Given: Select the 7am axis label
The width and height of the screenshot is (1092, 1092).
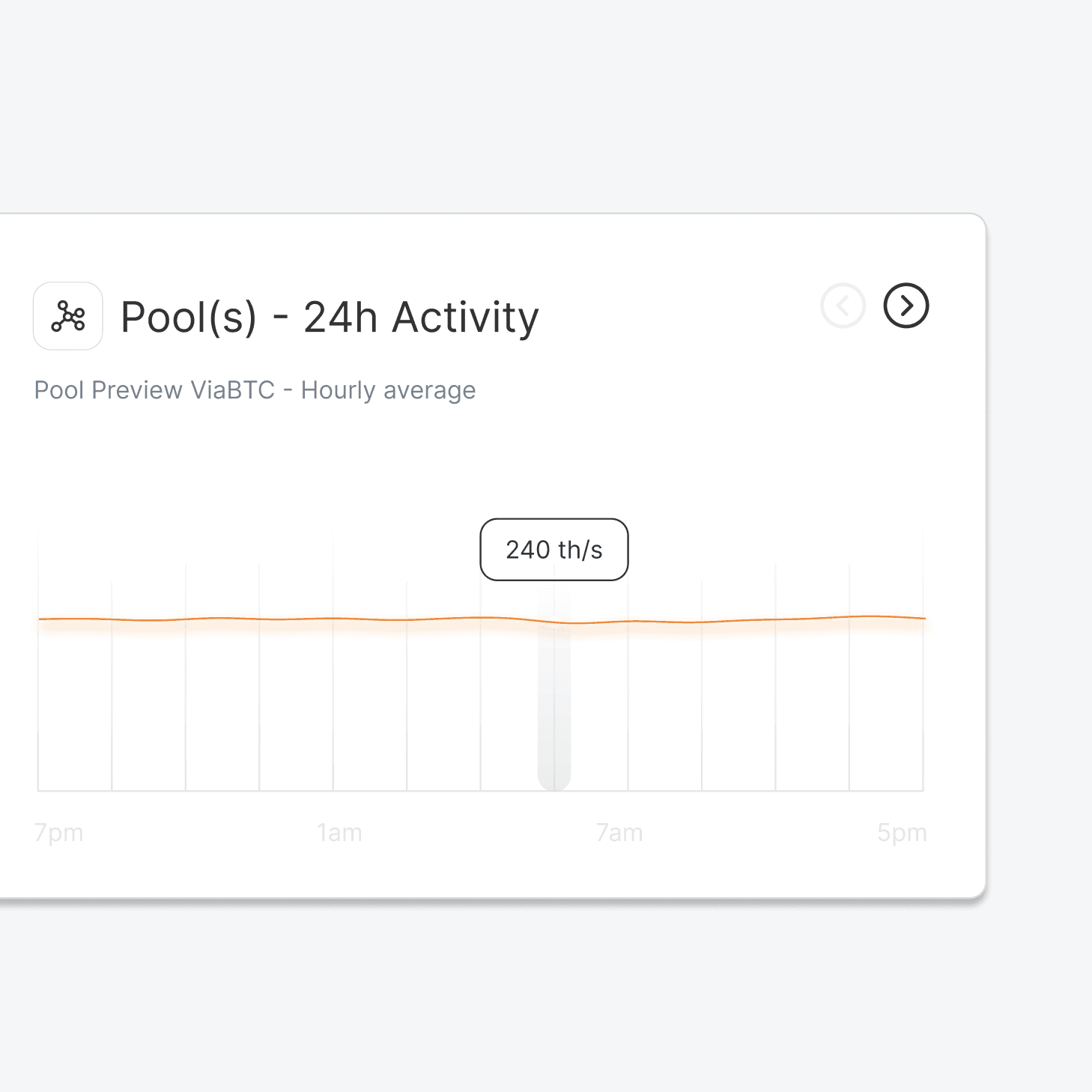Looking at the screenshot, I should (x=619, y=833).
